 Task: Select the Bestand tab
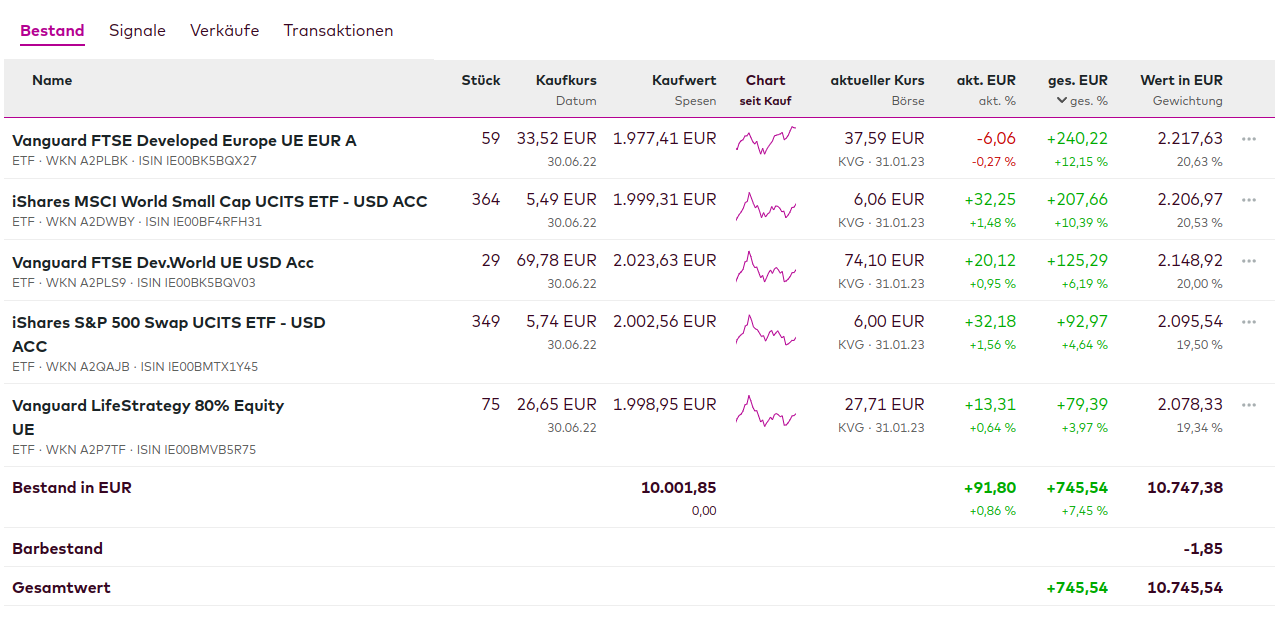click(52, 31)
